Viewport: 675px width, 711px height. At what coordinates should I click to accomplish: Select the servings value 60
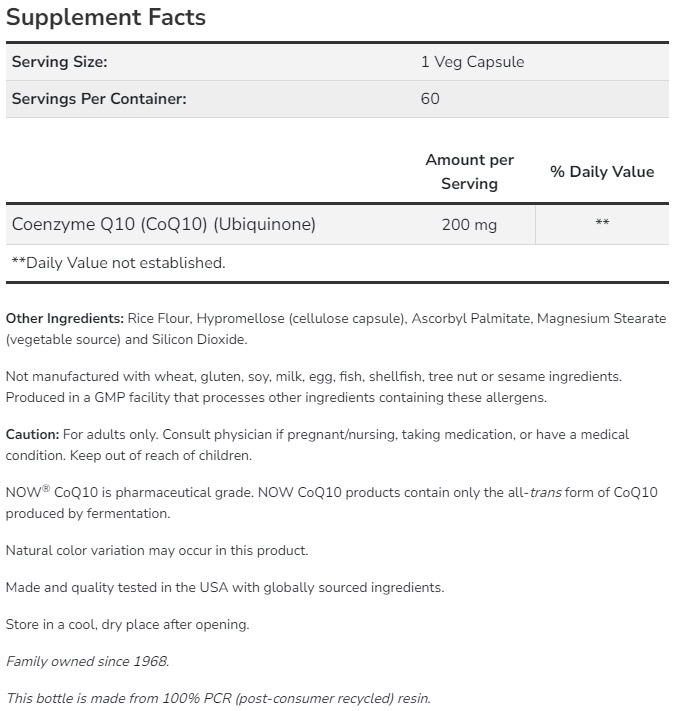[430, 99]
